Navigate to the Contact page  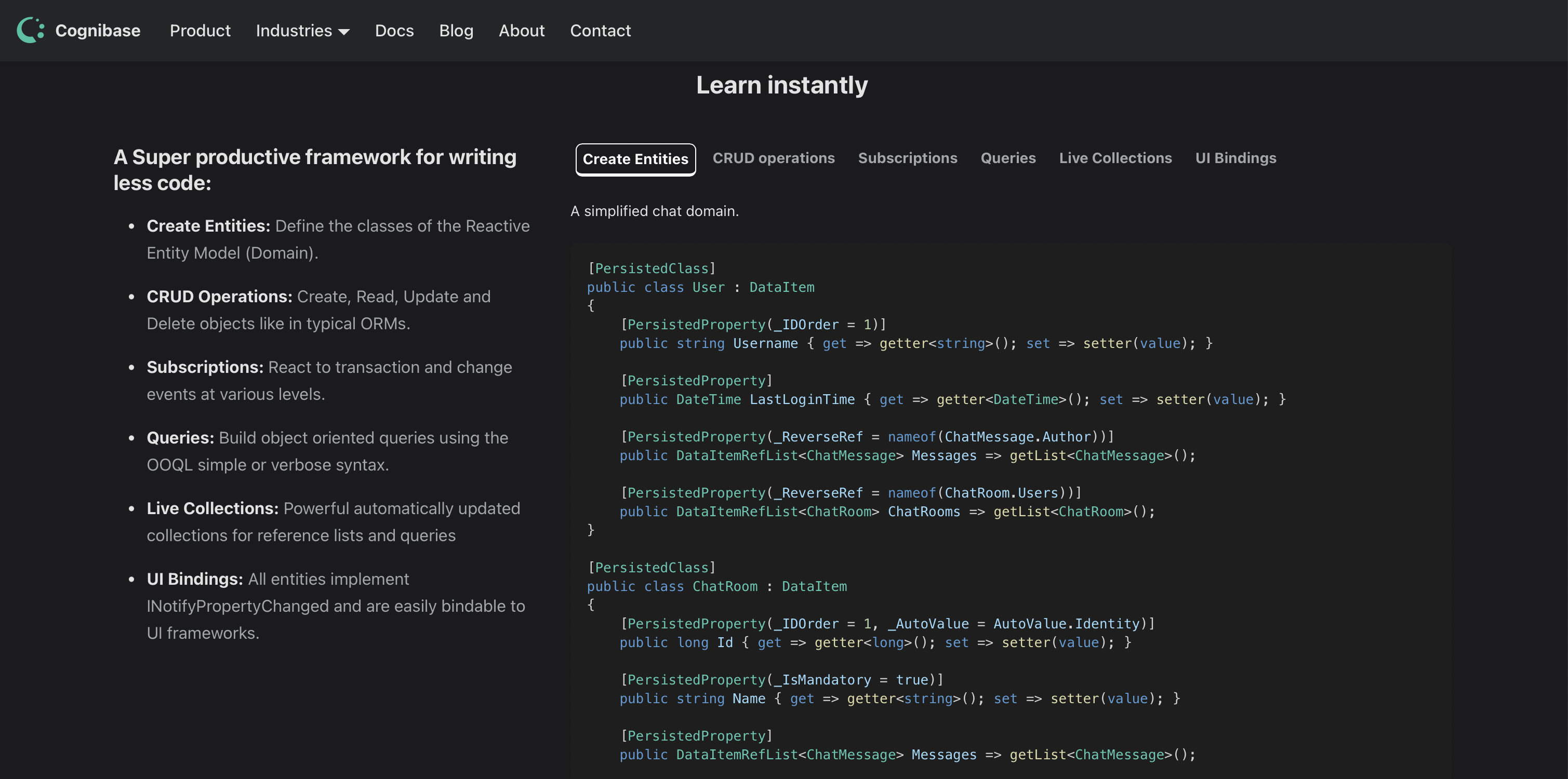(x=600, y=31)
